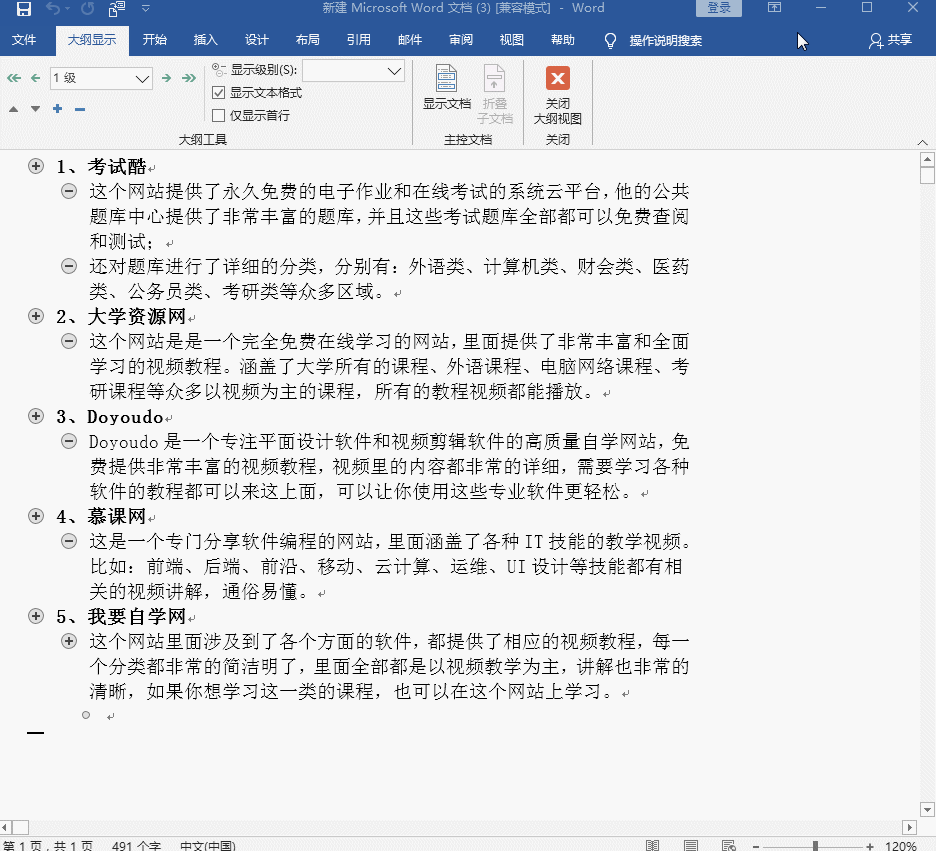Click the zoom slider handle
This screenshot has width=936, height=851.
point(815,846)
